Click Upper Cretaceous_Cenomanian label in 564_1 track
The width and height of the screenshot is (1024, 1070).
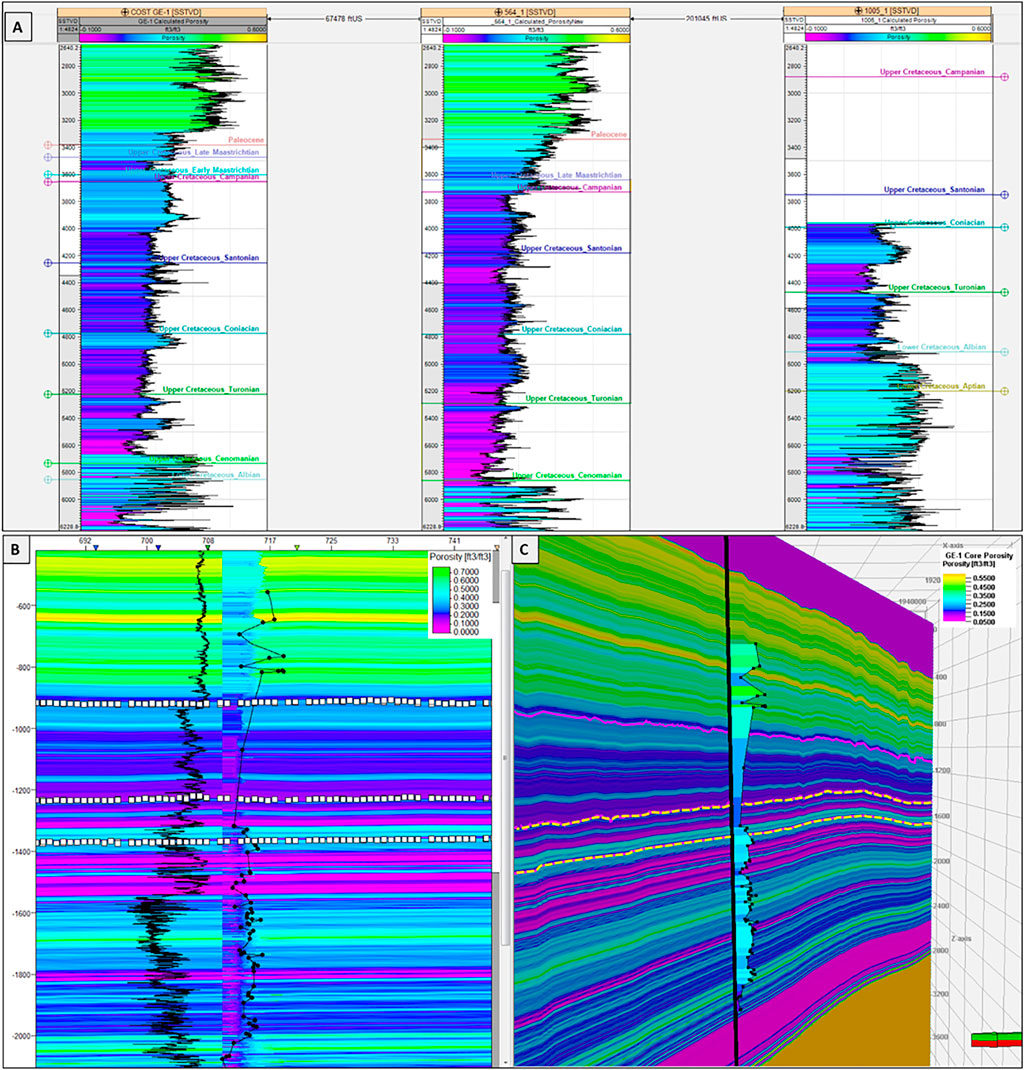568,475
